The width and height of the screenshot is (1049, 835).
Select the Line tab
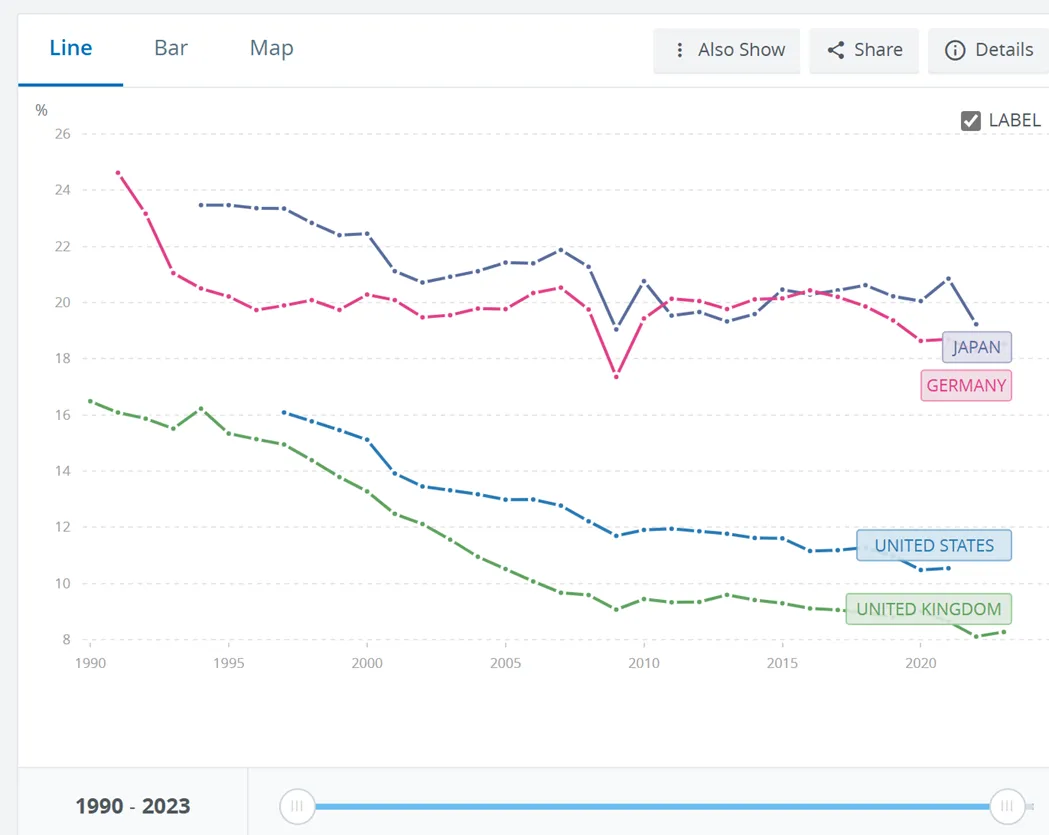pos(70,48)
